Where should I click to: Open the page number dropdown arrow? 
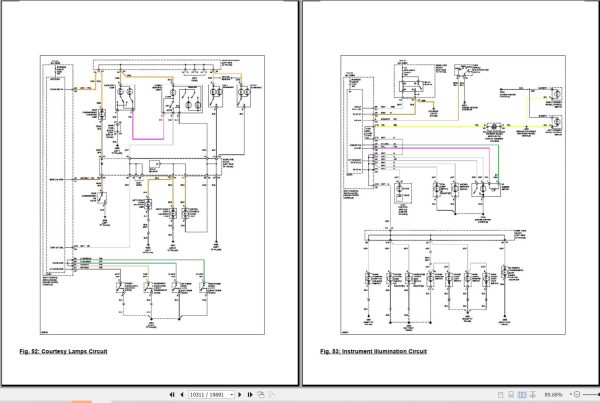click(232, 395)
